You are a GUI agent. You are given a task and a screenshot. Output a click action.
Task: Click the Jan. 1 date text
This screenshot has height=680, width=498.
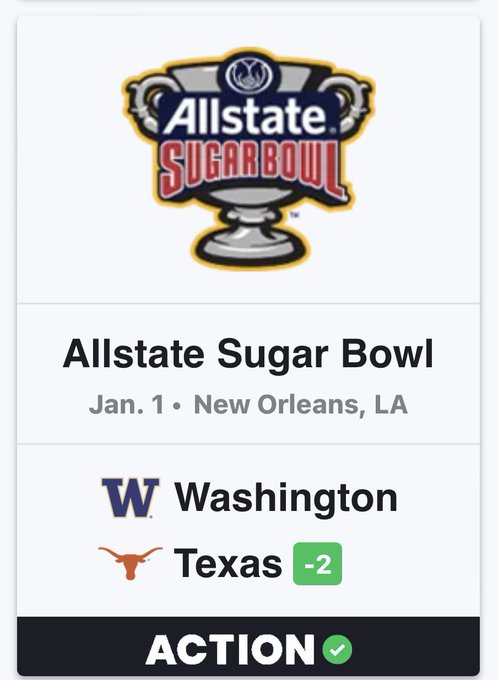126,405
